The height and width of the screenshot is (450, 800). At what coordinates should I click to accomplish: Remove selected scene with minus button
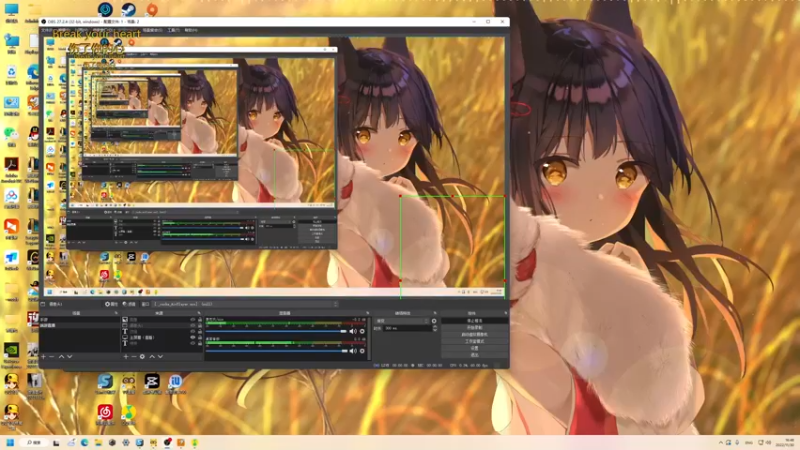click(x=52, y=357)
